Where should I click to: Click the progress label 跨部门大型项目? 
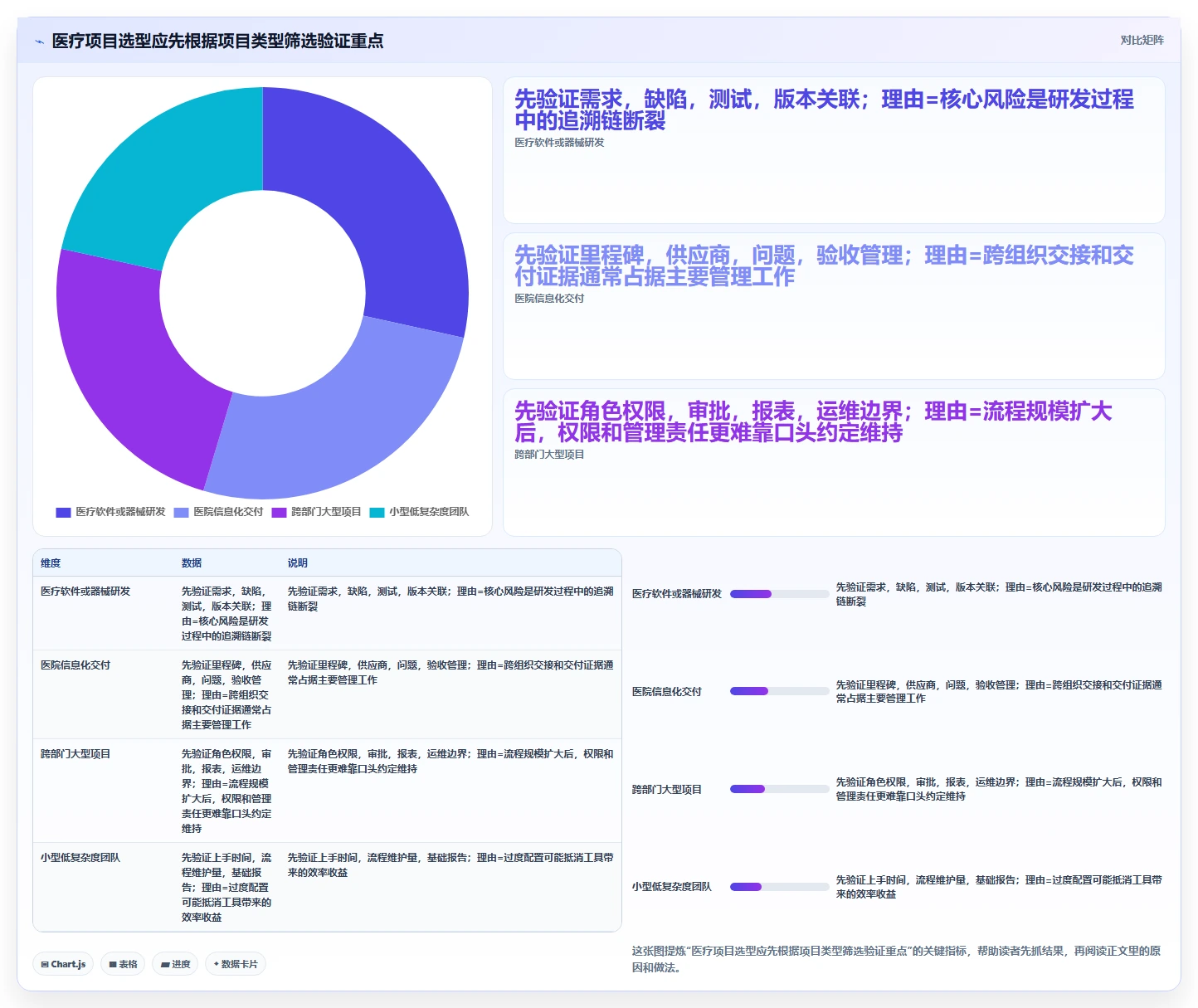pyautogui.click(x=667, y=790)
